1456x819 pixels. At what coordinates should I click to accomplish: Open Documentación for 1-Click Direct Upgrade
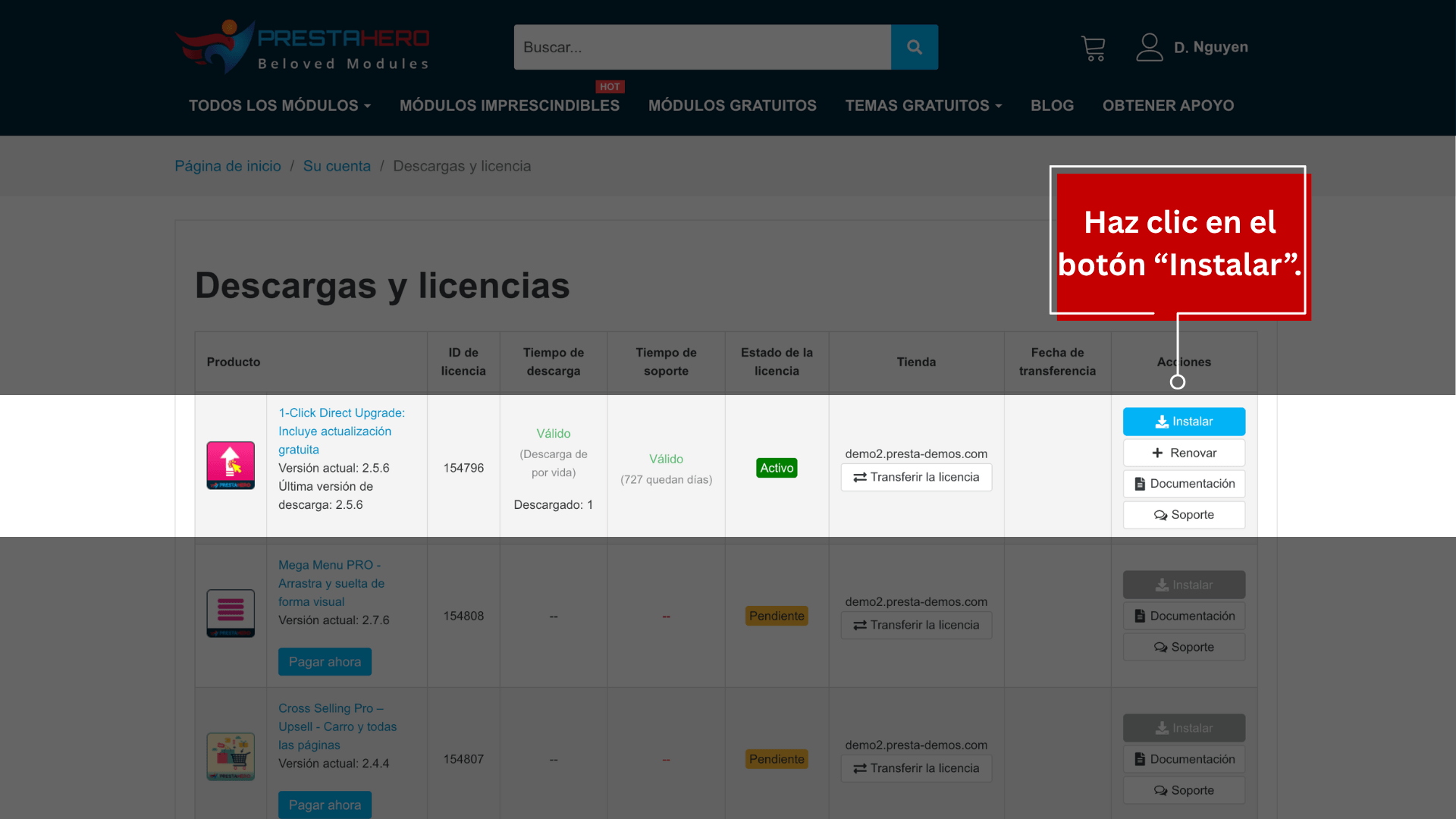pos(1183,484)
